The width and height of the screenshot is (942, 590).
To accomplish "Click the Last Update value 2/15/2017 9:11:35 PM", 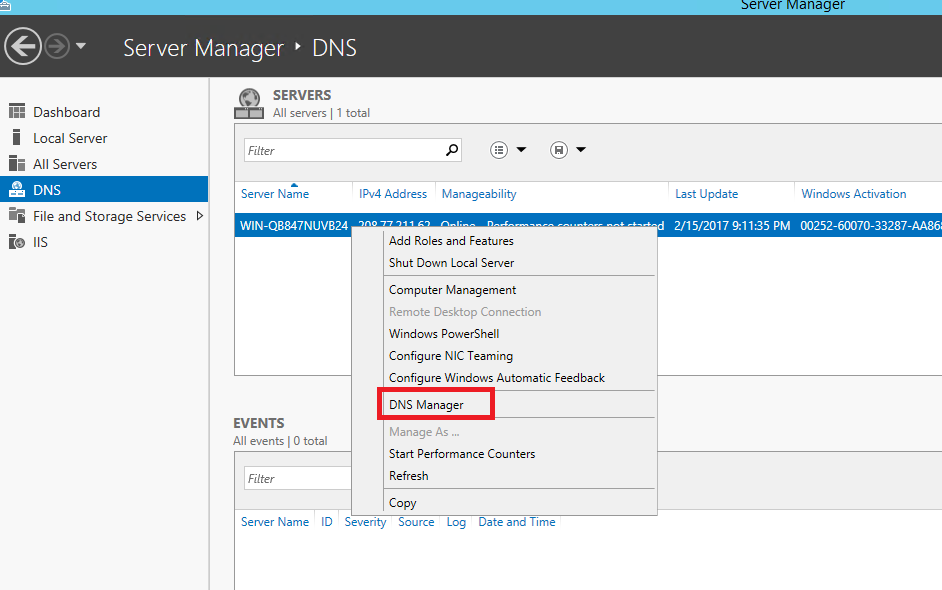I will (x=732, y=225).
